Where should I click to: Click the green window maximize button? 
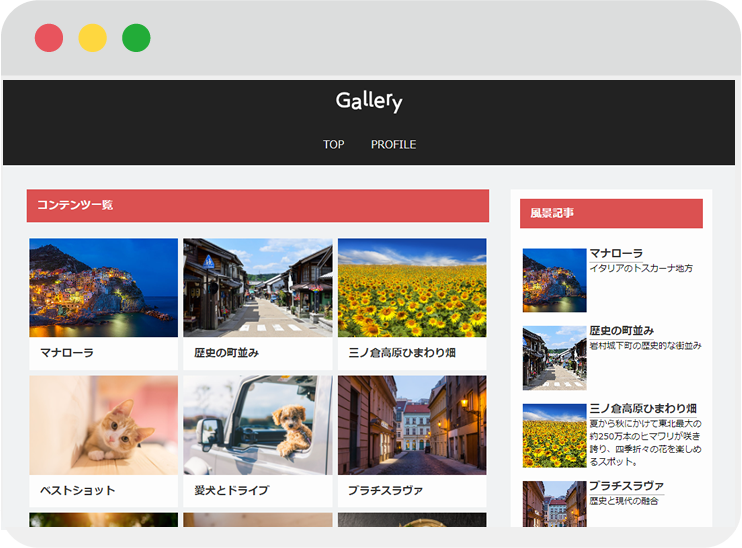136,38
